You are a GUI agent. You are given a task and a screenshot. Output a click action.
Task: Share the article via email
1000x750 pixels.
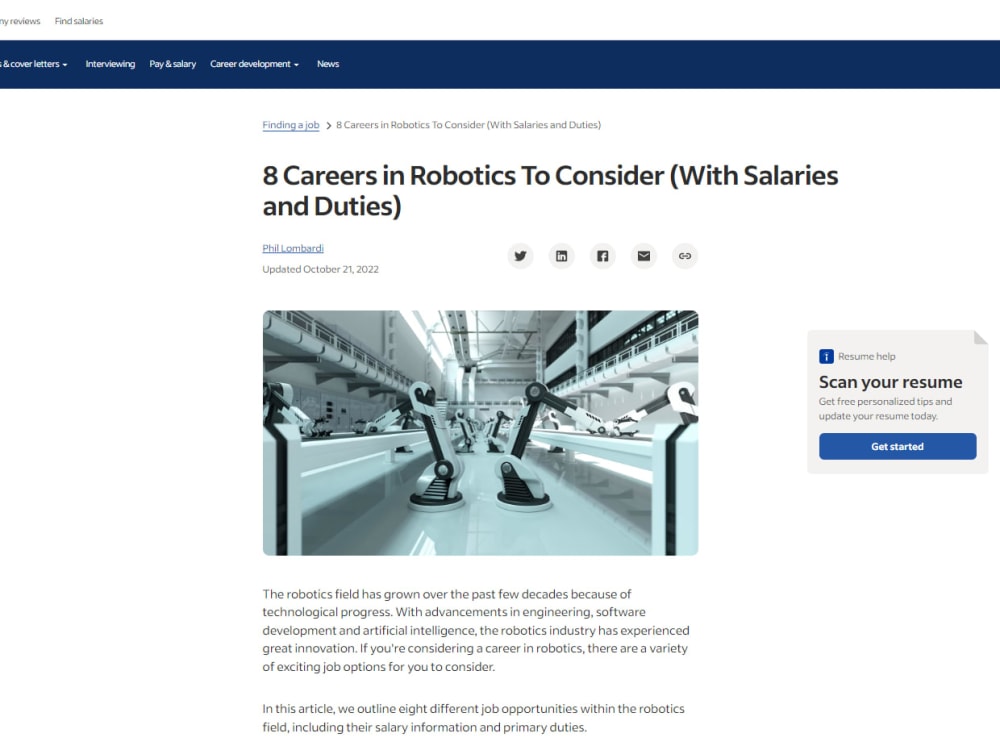[643, 256]
